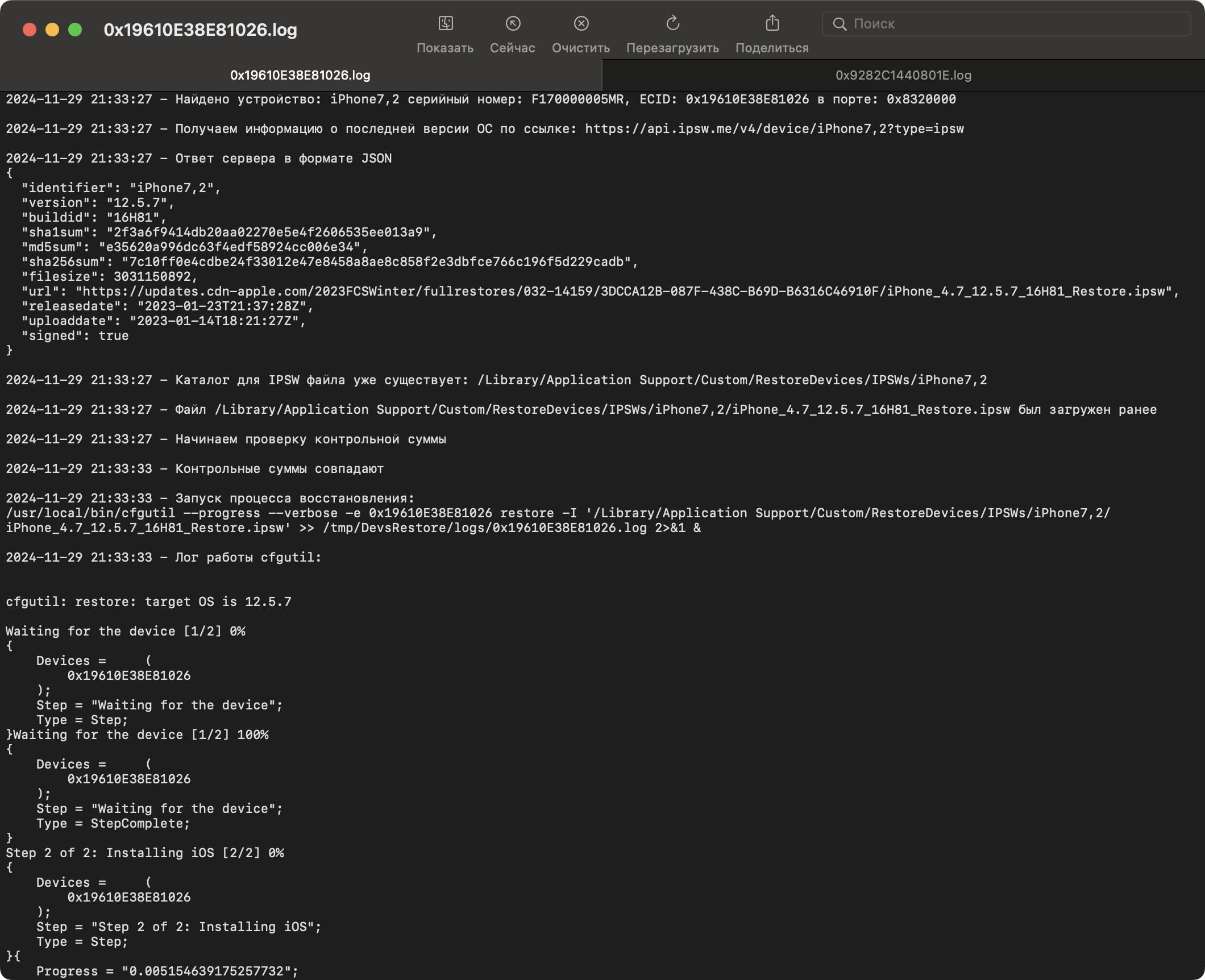Click the "sha256sum" JSON line
The height and width of the screenshot is (980, 1205).
[x=330, y=262]
